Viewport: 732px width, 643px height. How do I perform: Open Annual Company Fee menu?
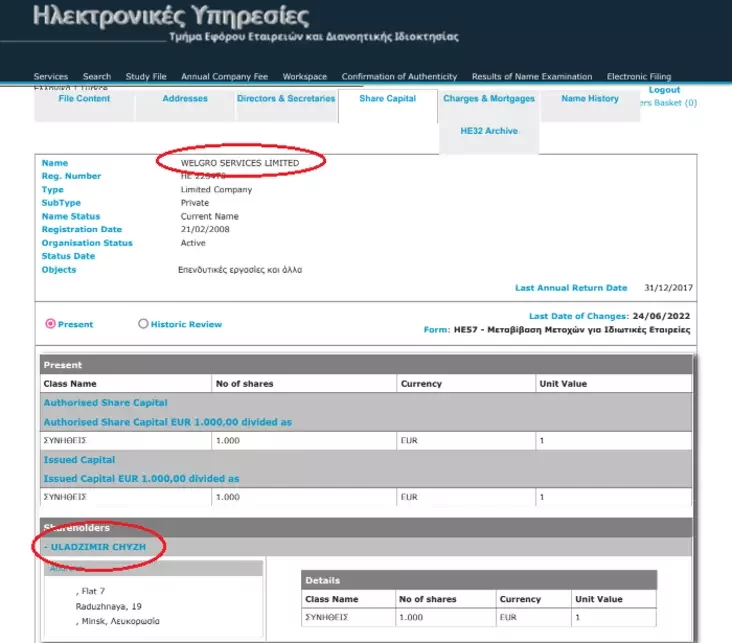(225, 77)
